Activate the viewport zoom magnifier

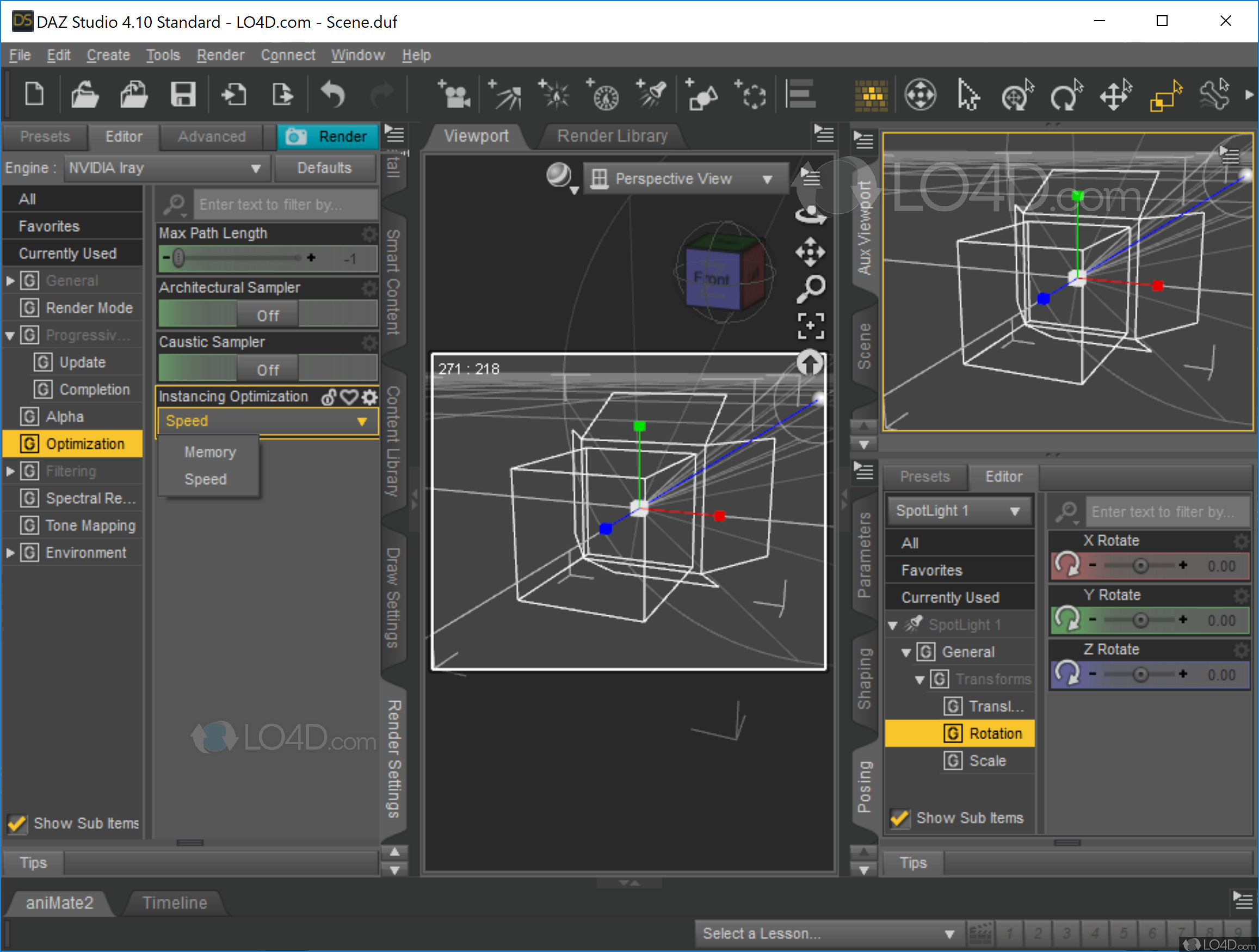[811, 287]
